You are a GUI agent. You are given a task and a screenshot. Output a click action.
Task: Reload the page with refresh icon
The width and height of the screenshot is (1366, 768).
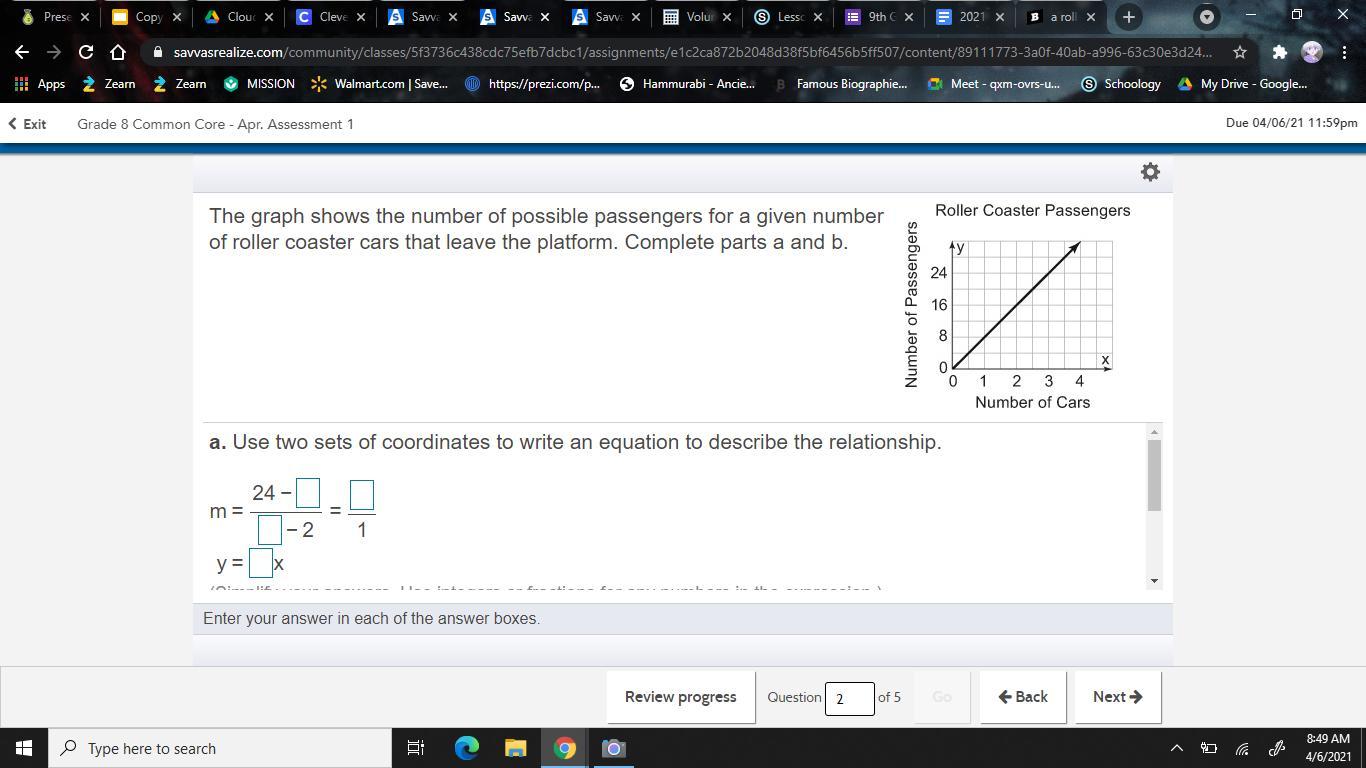click(x=86, y=52)
